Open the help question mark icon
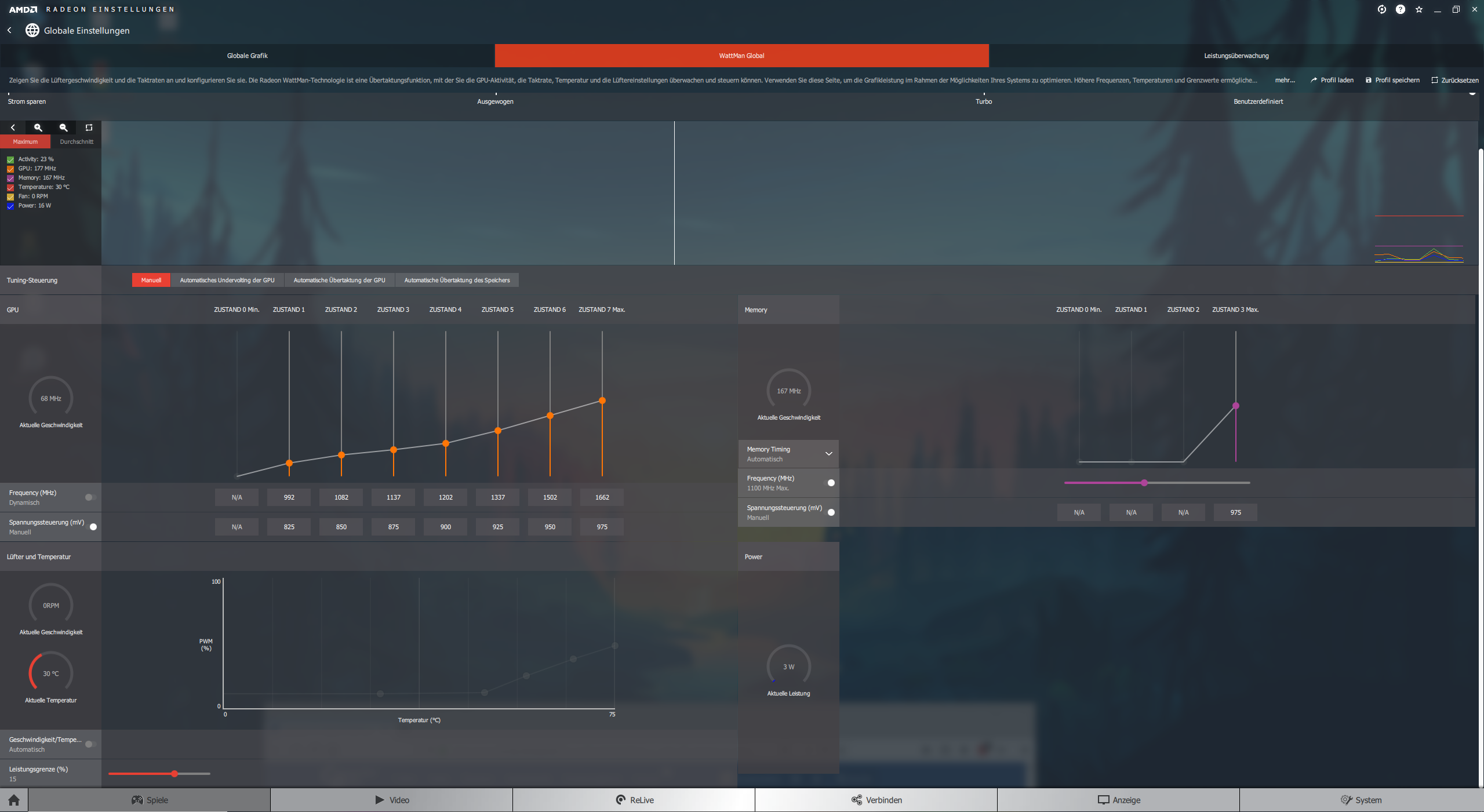 tap(1401, 9)
